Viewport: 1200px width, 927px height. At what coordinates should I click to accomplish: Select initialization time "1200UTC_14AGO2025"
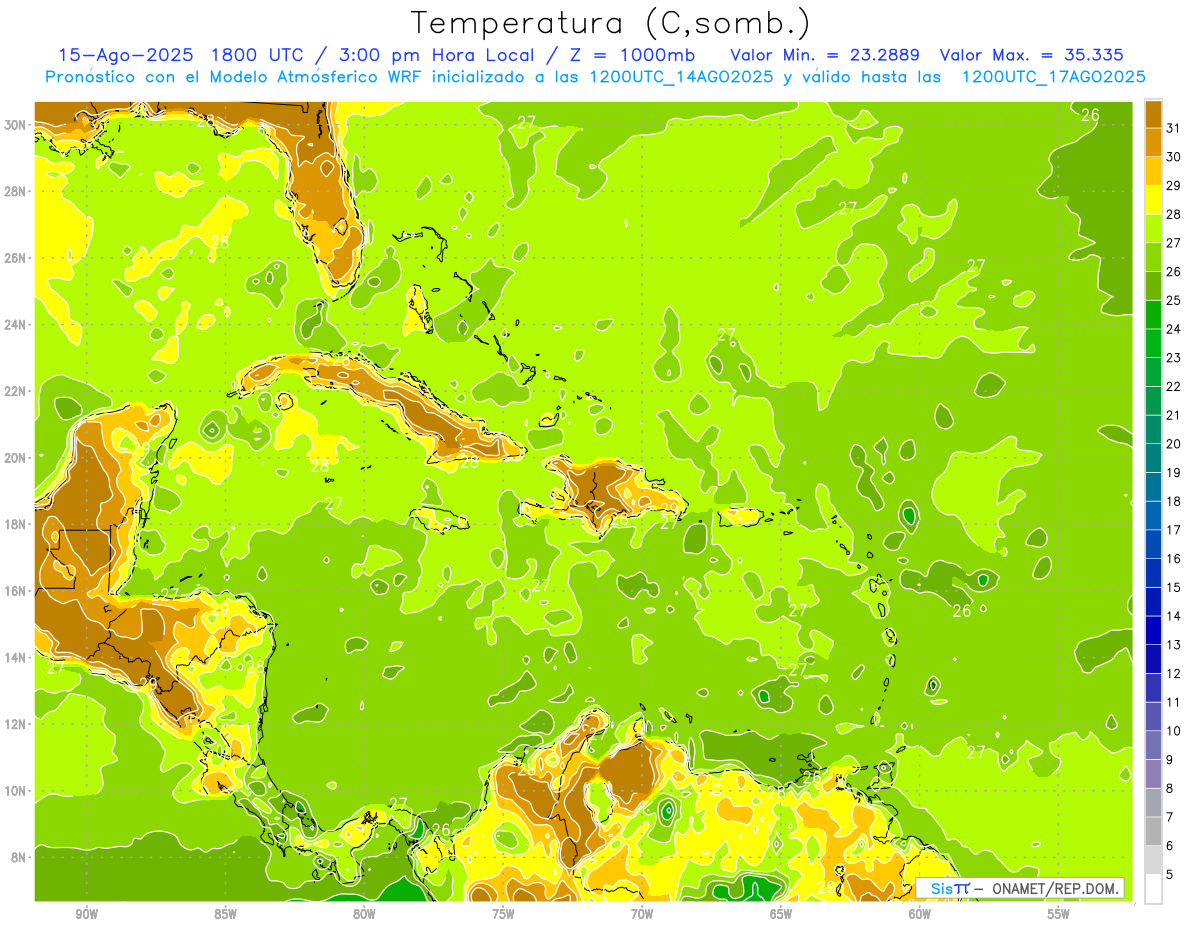pos(683,77)
